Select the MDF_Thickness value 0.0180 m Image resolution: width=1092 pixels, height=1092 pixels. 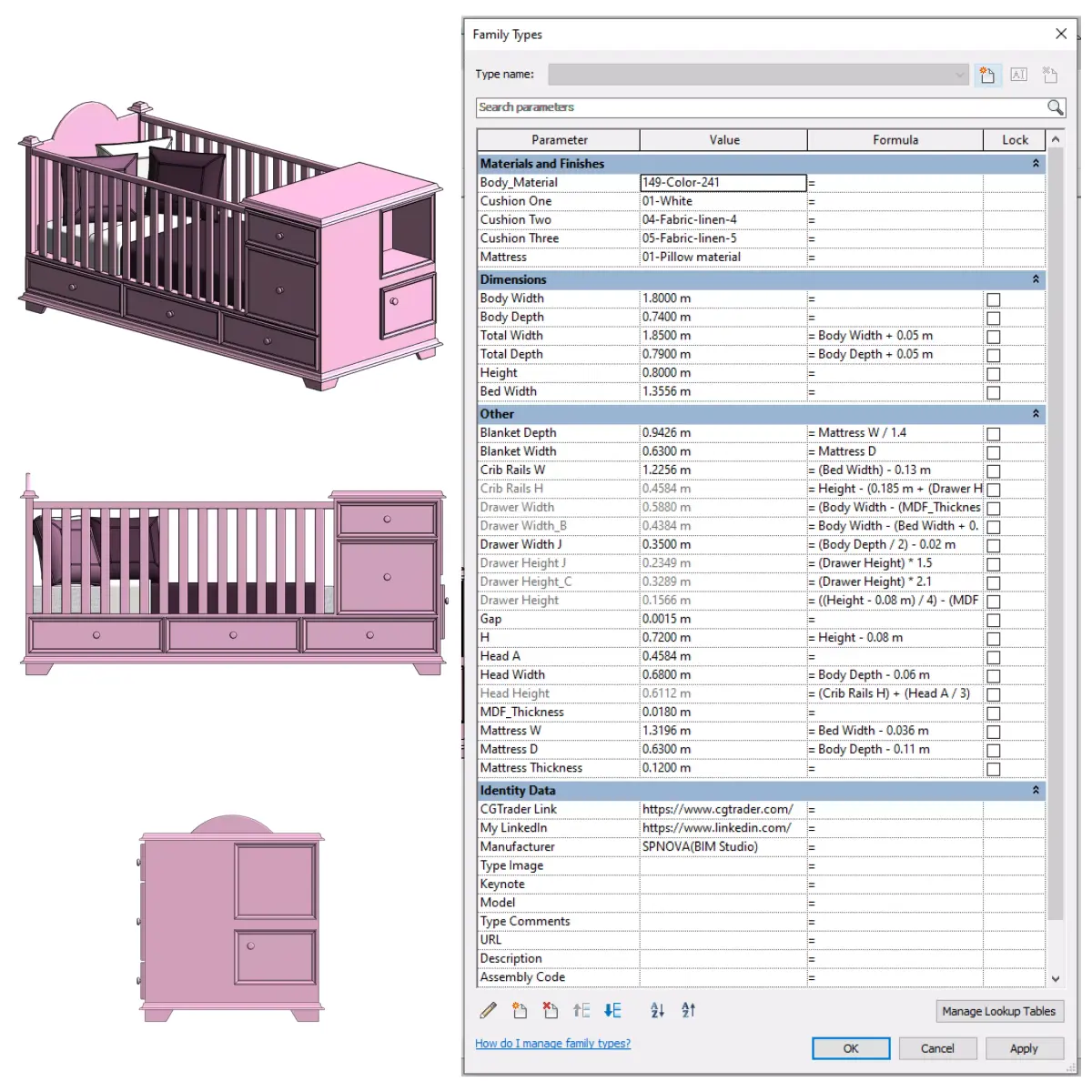click(x=723, y=713)
